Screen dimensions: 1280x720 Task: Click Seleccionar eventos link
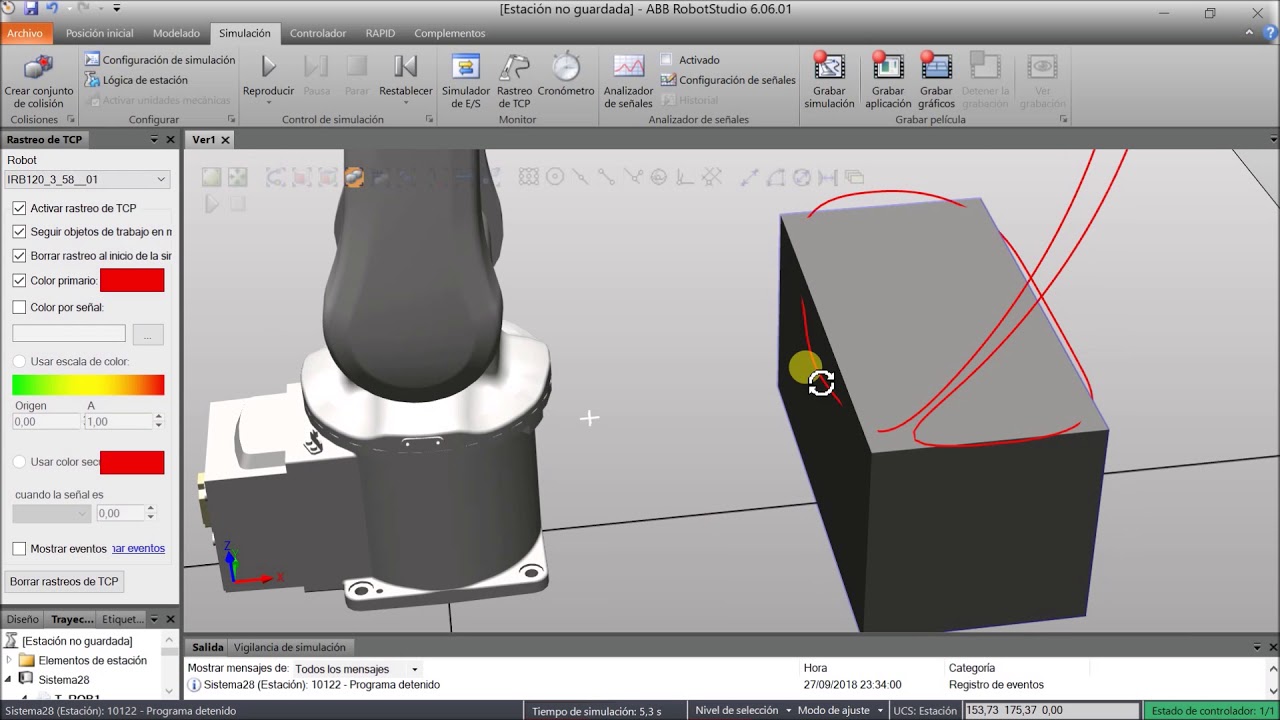tap(138, 548)
